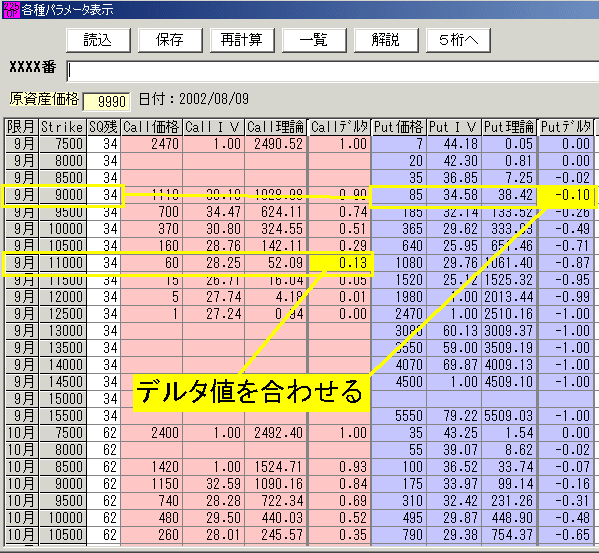599x553 pixels.
Task: Select the highlighted Put delta -0.10
Action: coord(566,195)
